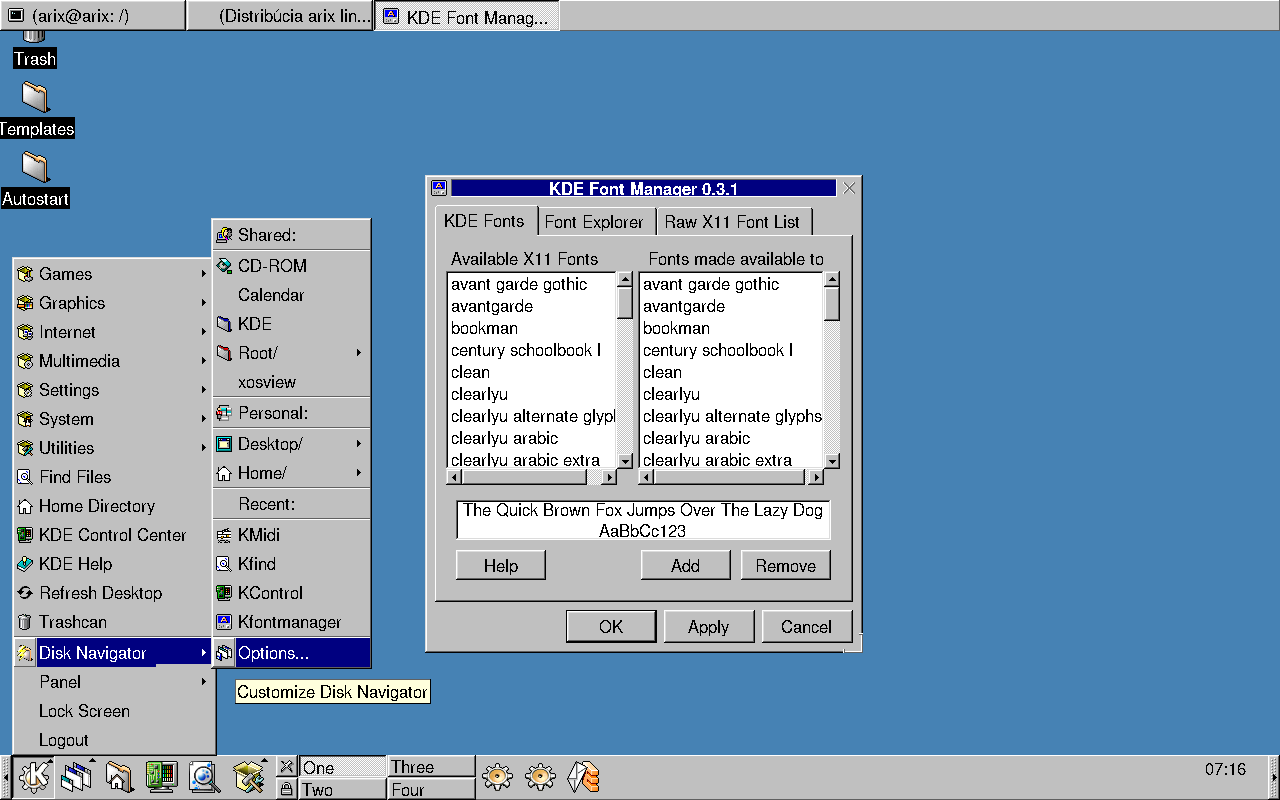Click the logout X panel button
Screen dimensions: 1280x800
286,767
